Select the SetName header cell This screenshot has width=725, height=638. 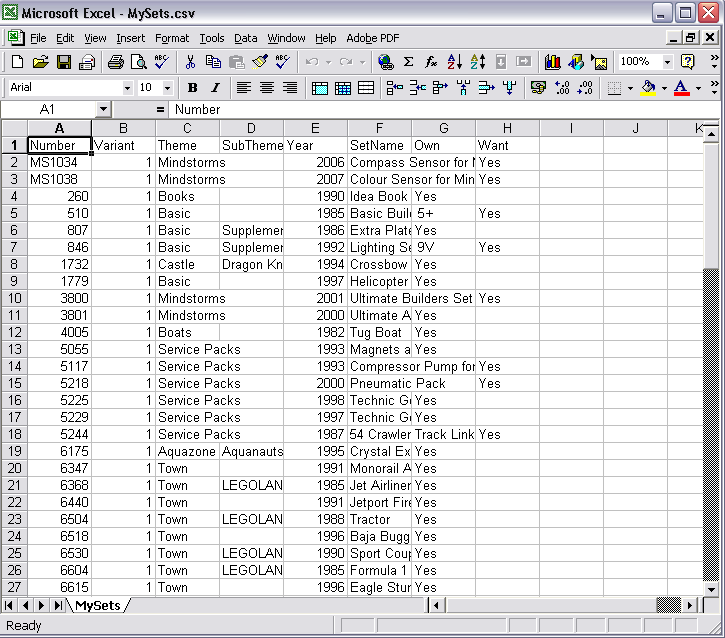click(x=380, y=145)
